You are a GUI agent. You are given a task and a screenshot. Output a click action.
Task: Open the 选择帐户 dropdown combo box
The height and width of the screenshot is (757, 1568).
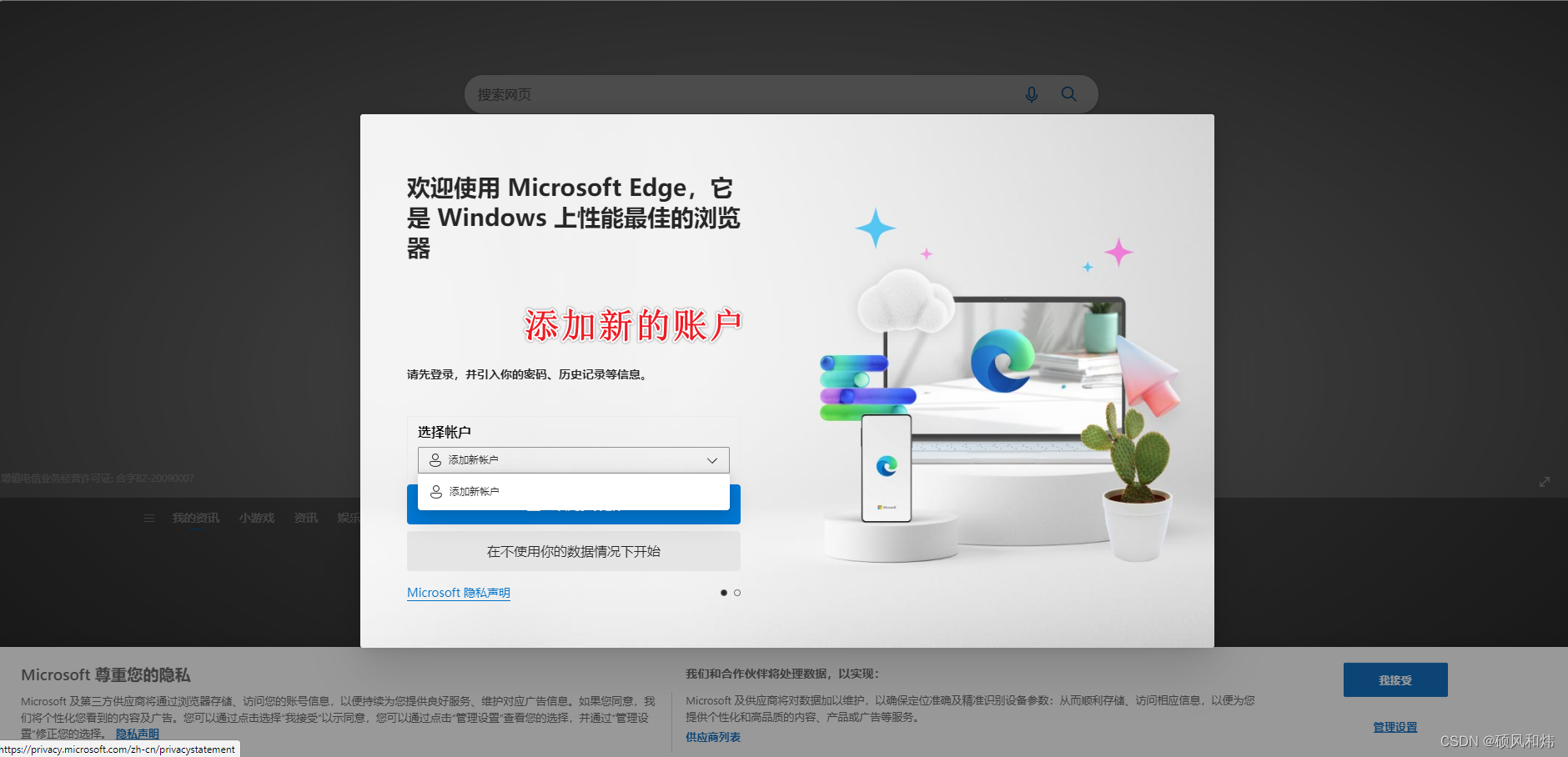tap(574, 460)
